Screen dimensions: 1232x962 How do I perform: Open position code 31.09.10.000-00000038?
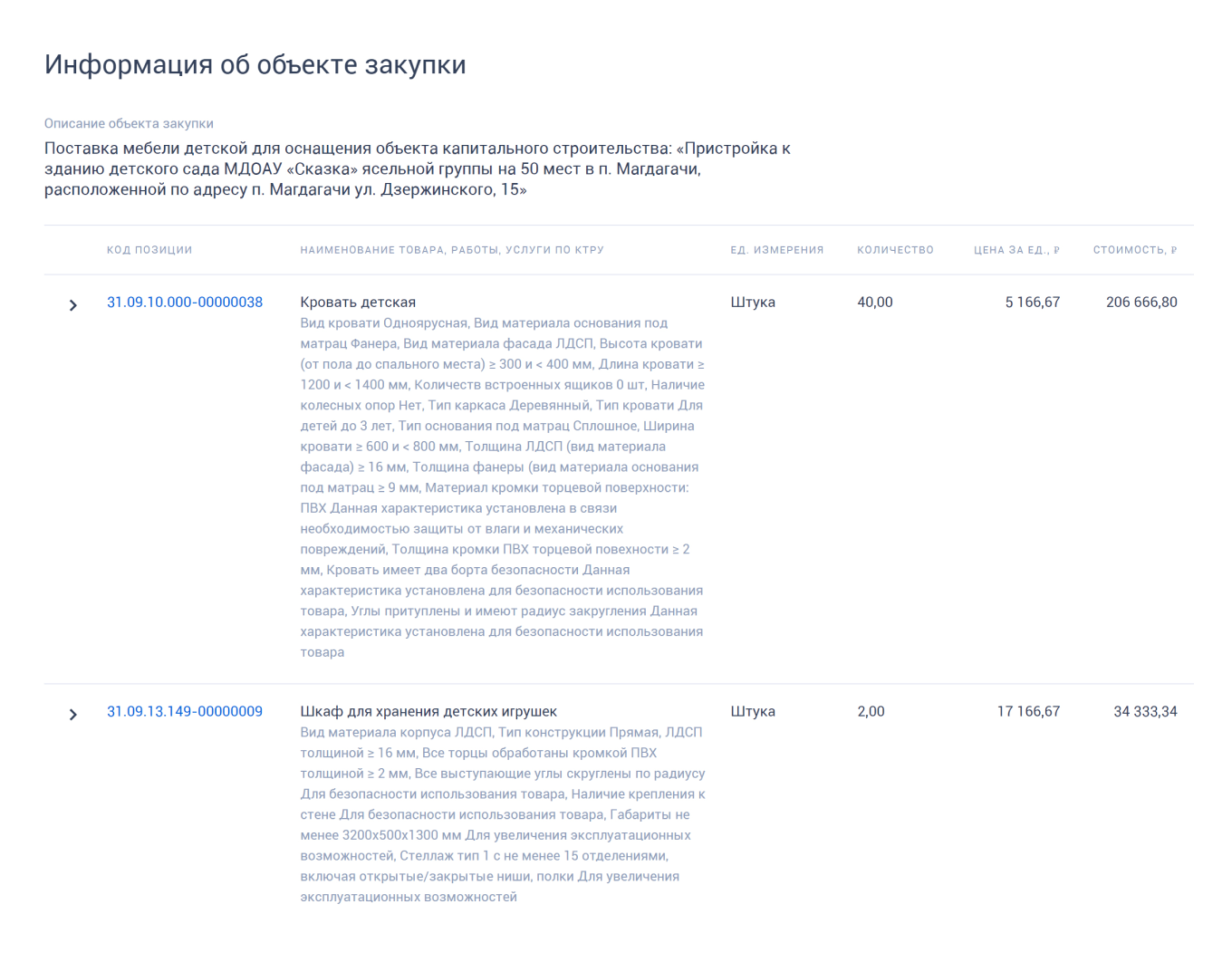[185, 303]
